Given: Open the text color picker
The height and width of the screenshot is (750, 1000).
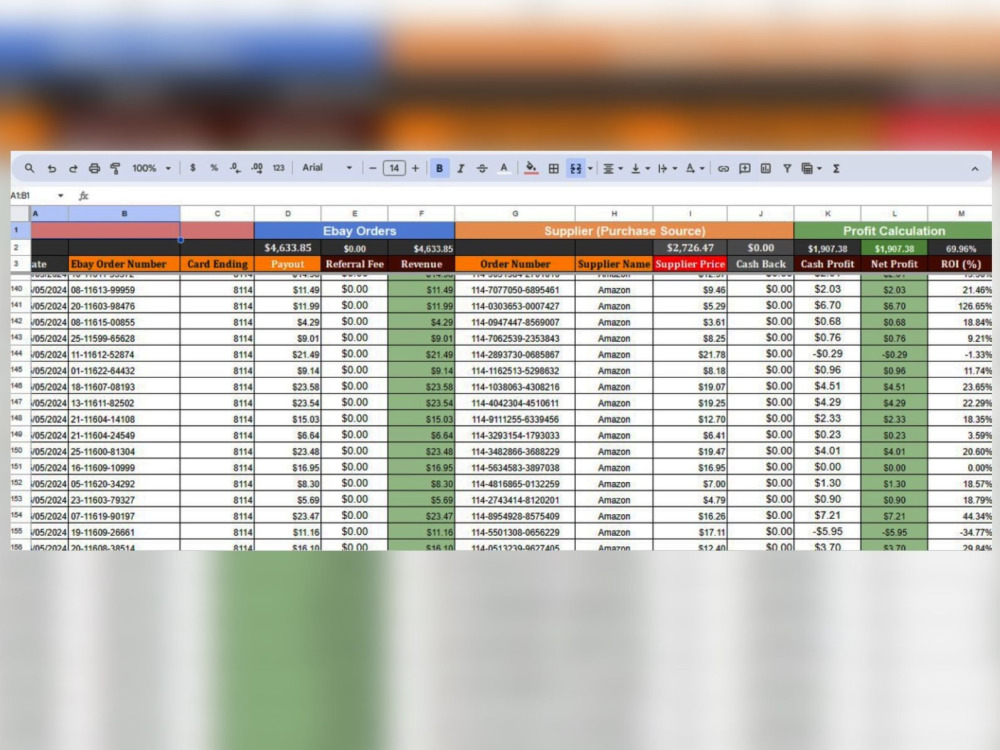Looking at the screenshot, I should coord(504,168).
